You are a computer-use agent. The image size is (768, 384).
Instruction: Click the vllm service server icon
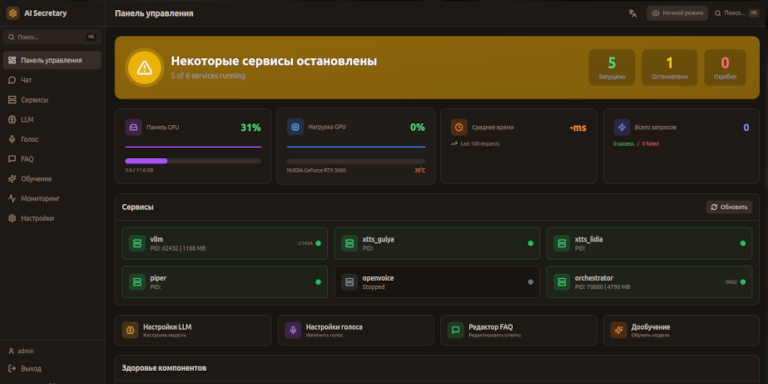(x=137, y=243)
